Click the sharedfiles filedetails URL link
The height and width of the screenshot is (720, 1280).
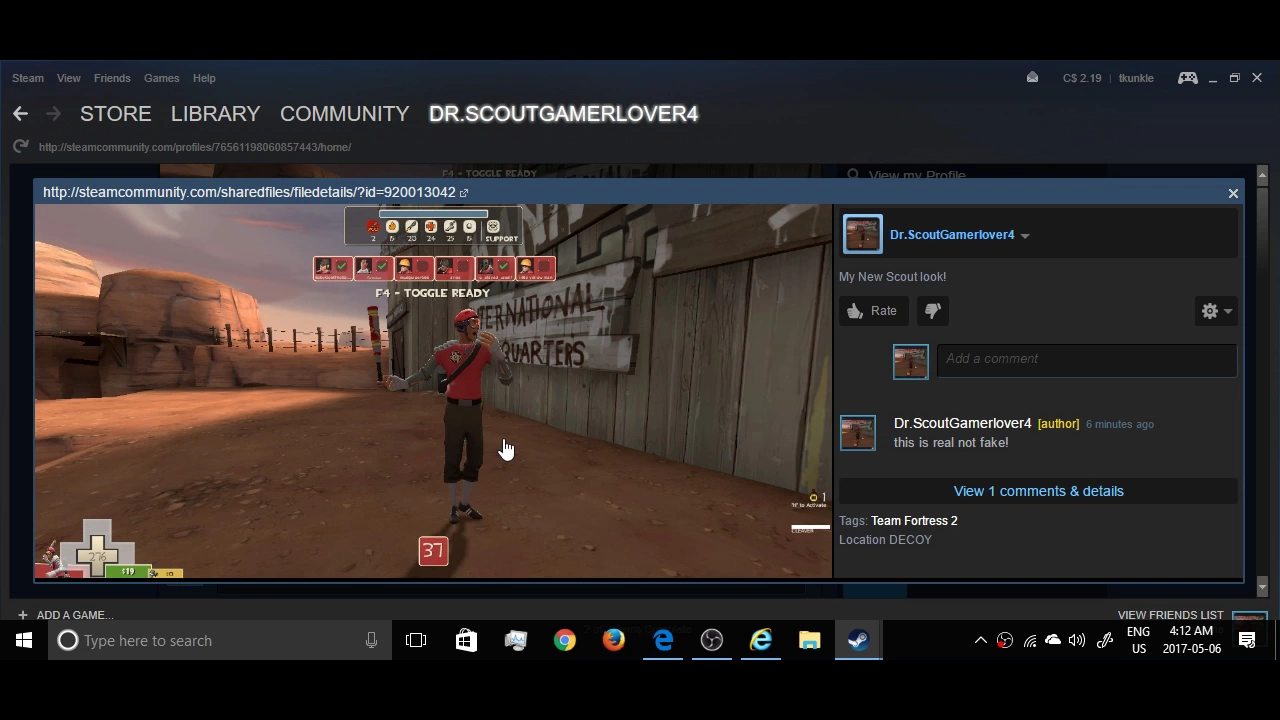pyautogui.click(x=249, y=192)
